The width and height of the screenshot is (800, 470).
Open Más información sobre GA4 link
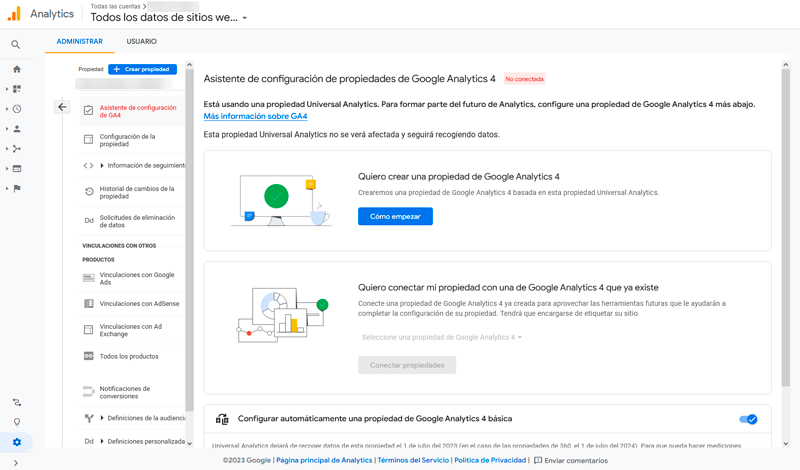coord(255,116)
